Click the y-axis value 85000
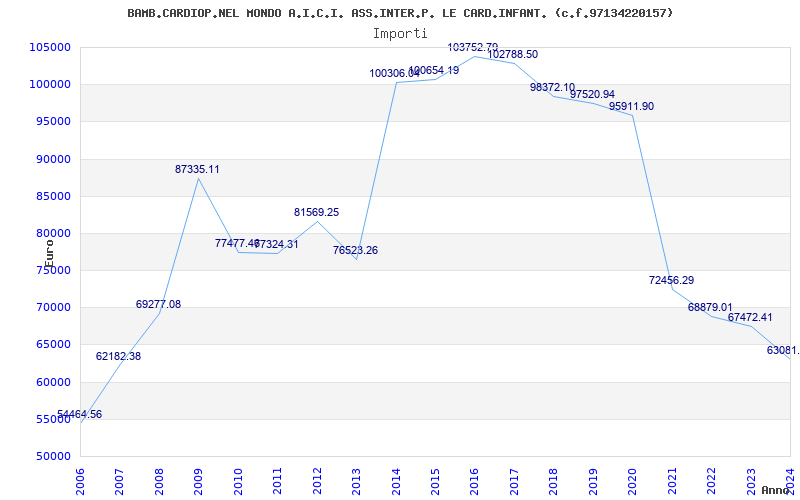The width and height of the screenshot is (800, 500). point(53,196)
